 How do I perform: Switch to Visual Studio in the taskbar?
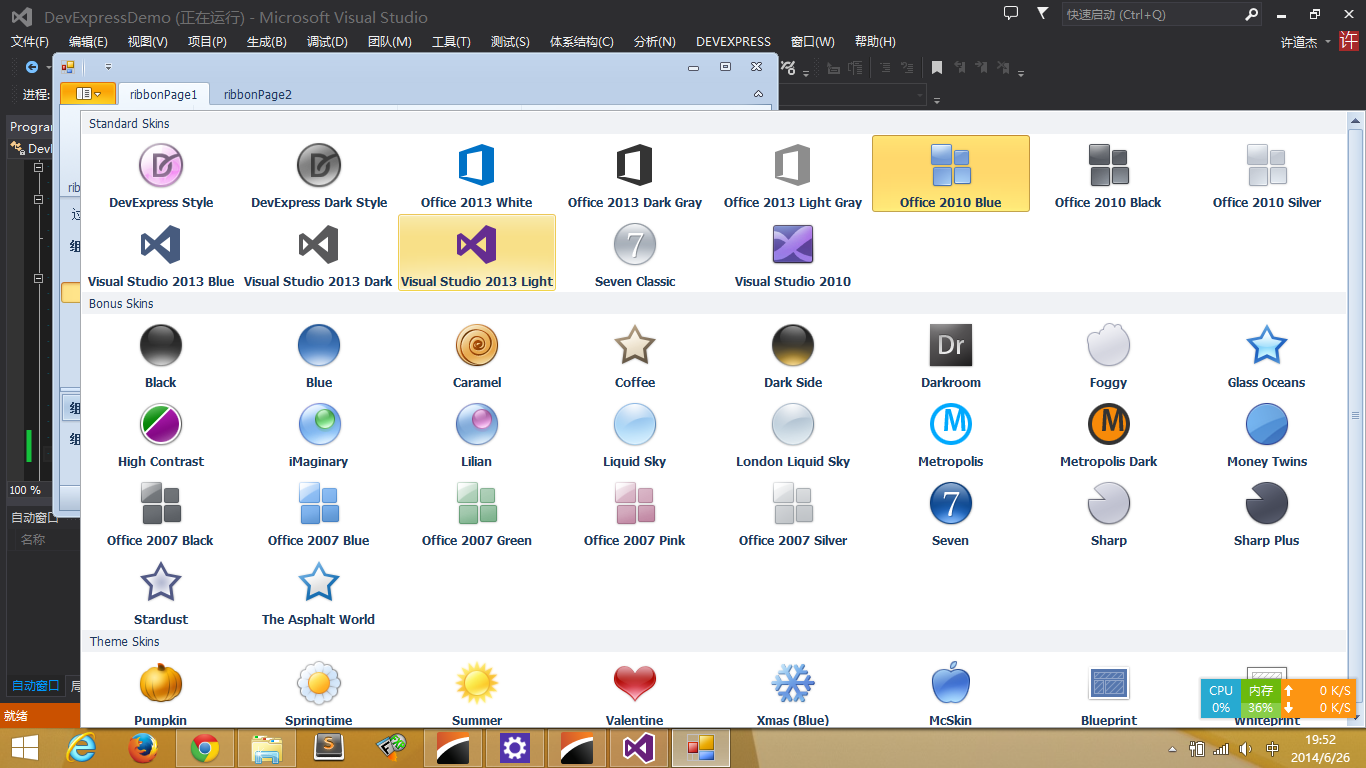pyautogui.click(x=639, y=748)
